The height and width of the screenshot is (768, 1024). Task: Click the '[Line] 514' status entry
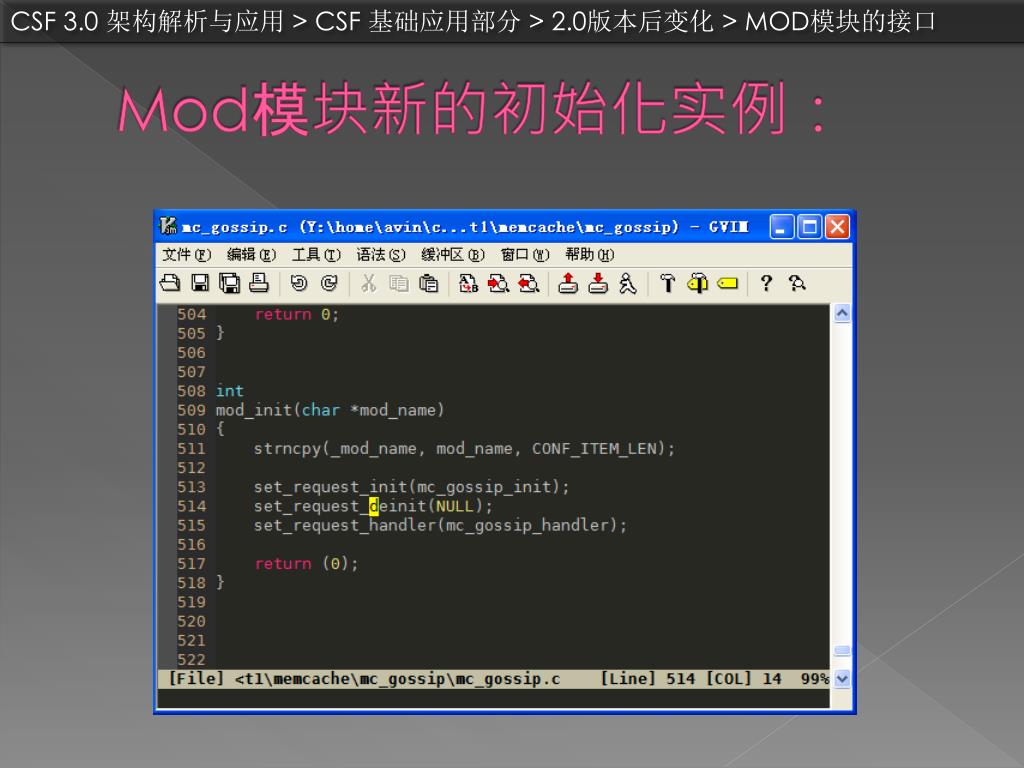[x=647, y=679]
